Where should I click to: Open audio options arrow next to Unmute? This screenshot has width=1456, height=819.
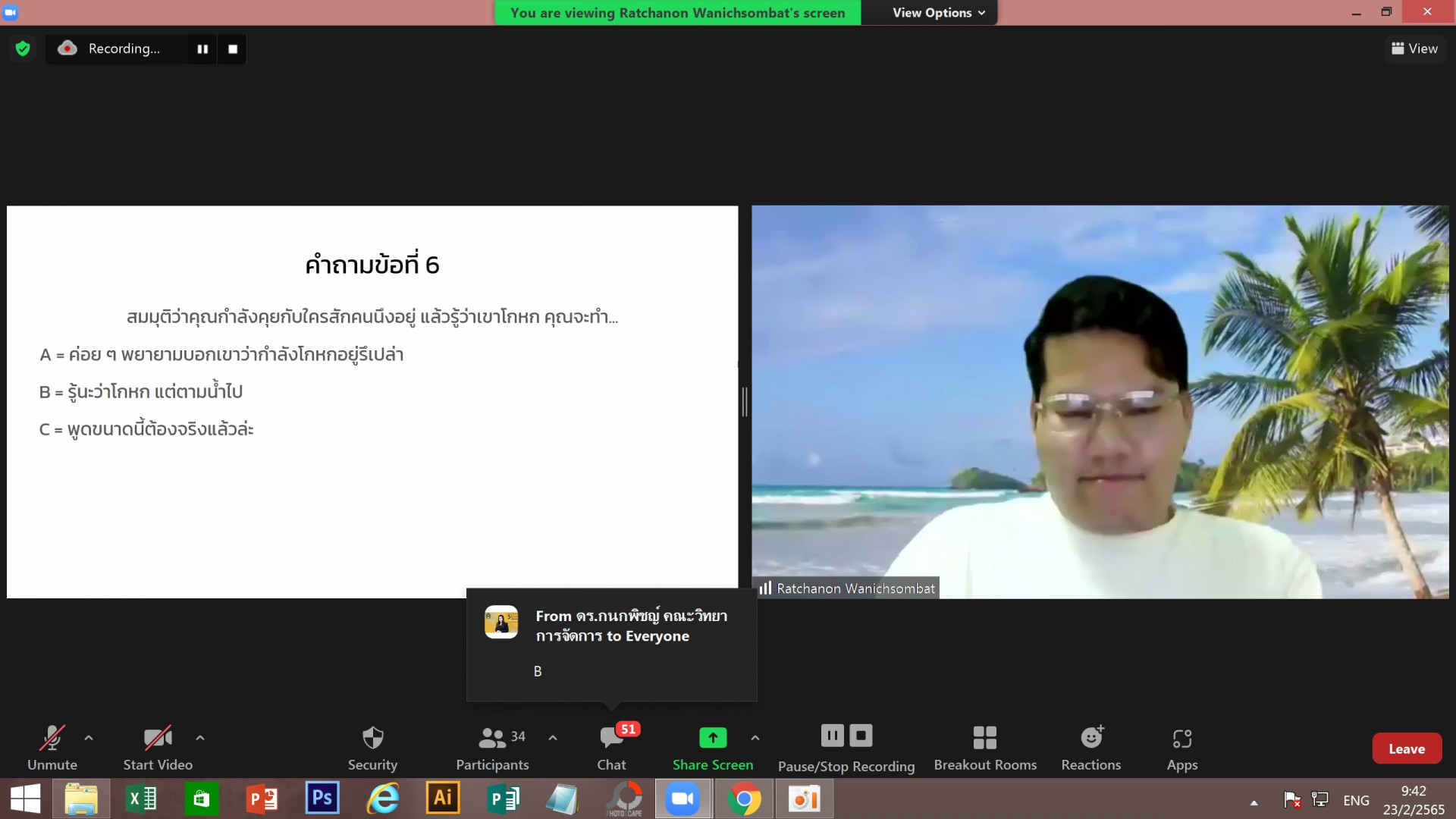[x=89, y=738]
